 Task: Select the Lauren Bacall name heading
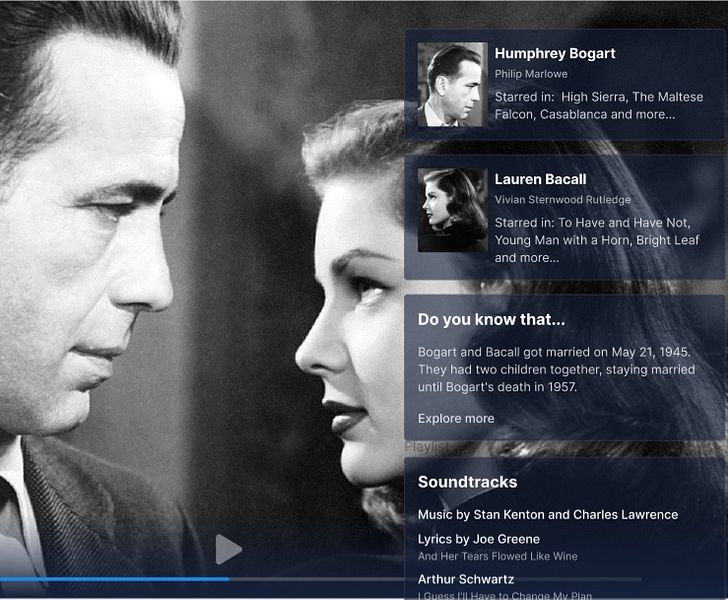(540, 179)
